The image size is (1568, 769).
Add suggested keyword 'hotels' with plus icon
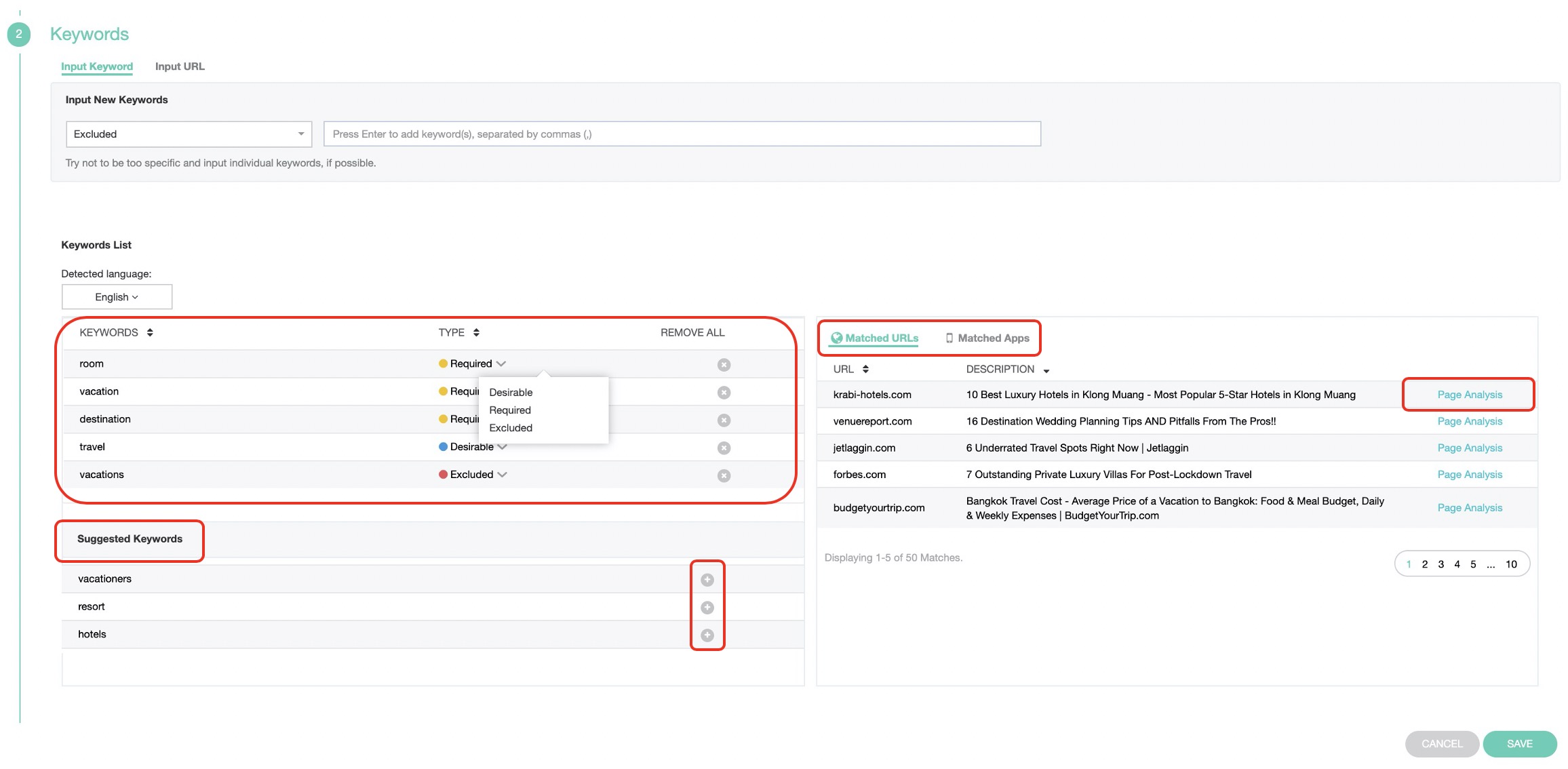click(x=707, y=635)
